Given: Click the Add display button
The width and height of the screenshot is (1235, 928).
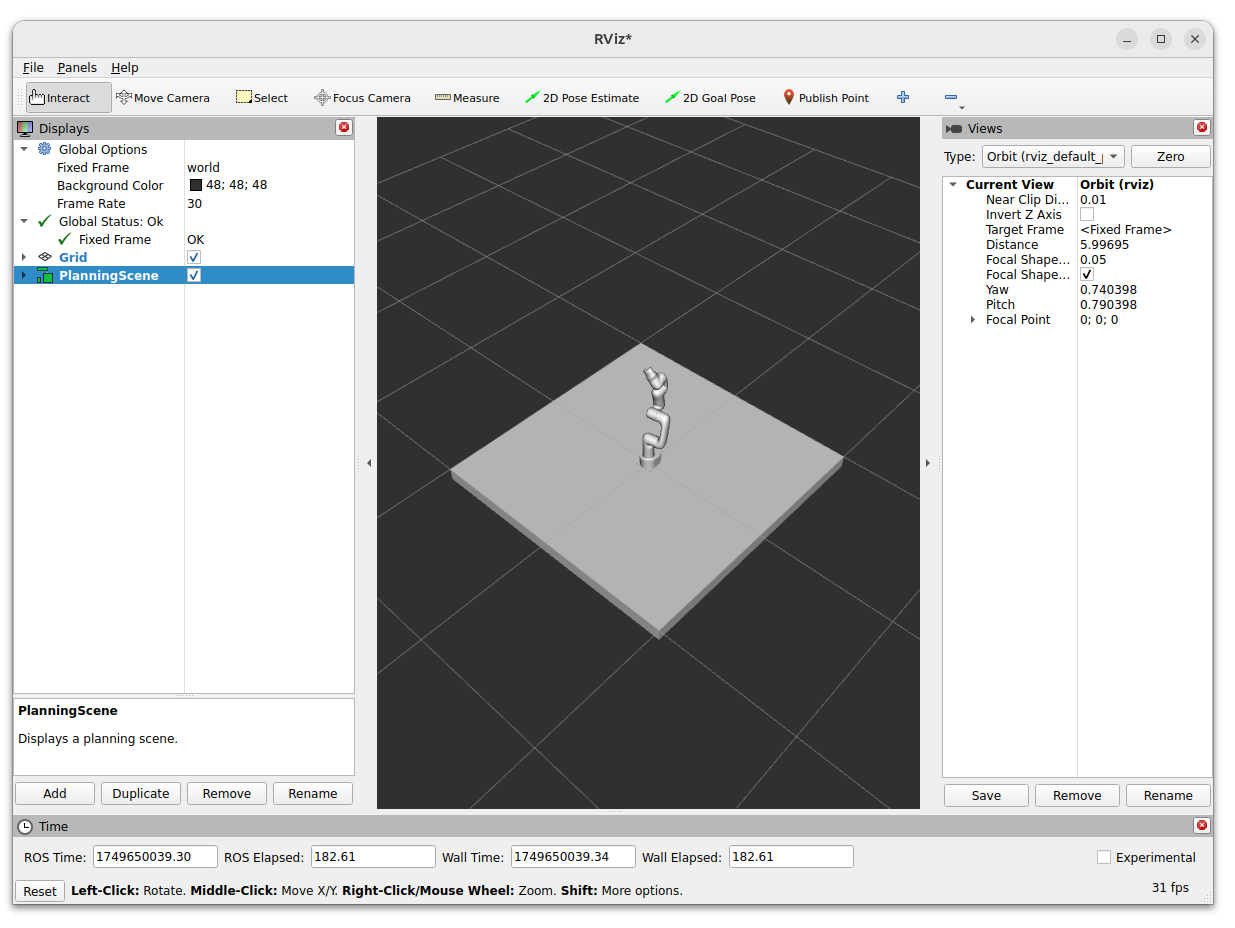Looking at the screenshot, I should click(55, 793).
